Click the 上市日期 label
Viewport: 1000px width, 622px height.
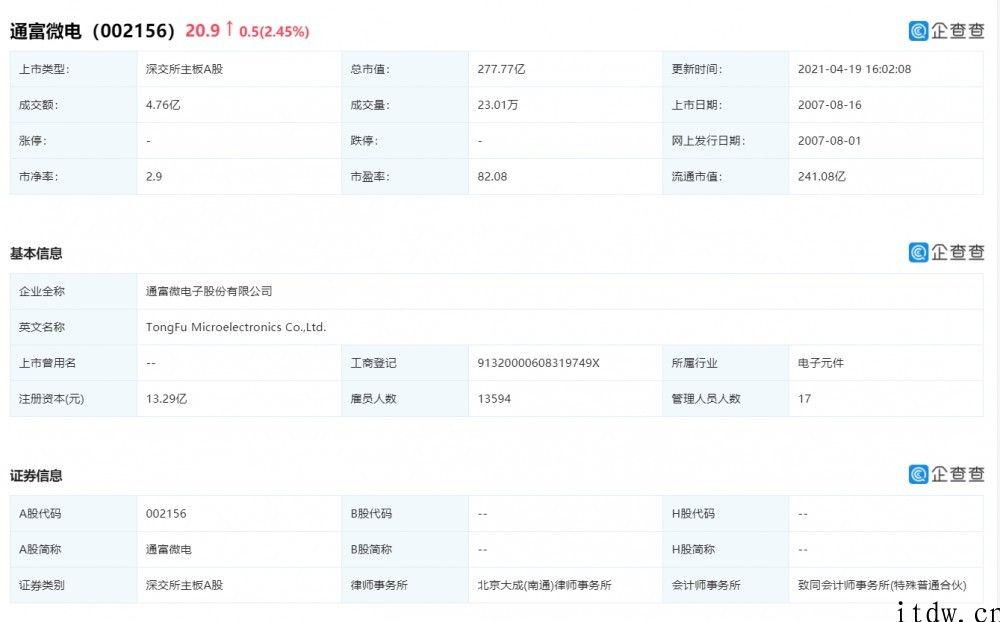click(696, 105)
